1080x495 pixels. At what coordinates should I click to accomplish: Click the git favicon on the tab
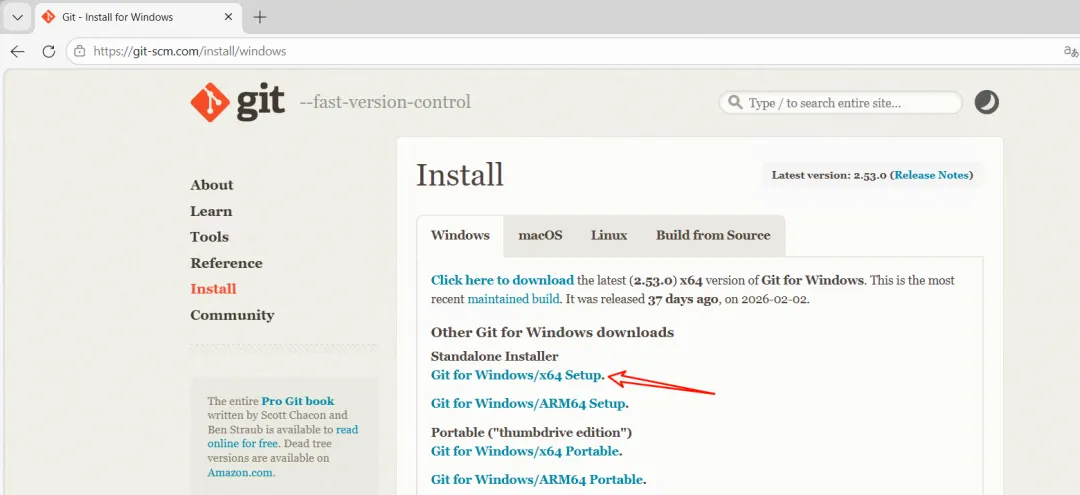[x=48, y=17]
